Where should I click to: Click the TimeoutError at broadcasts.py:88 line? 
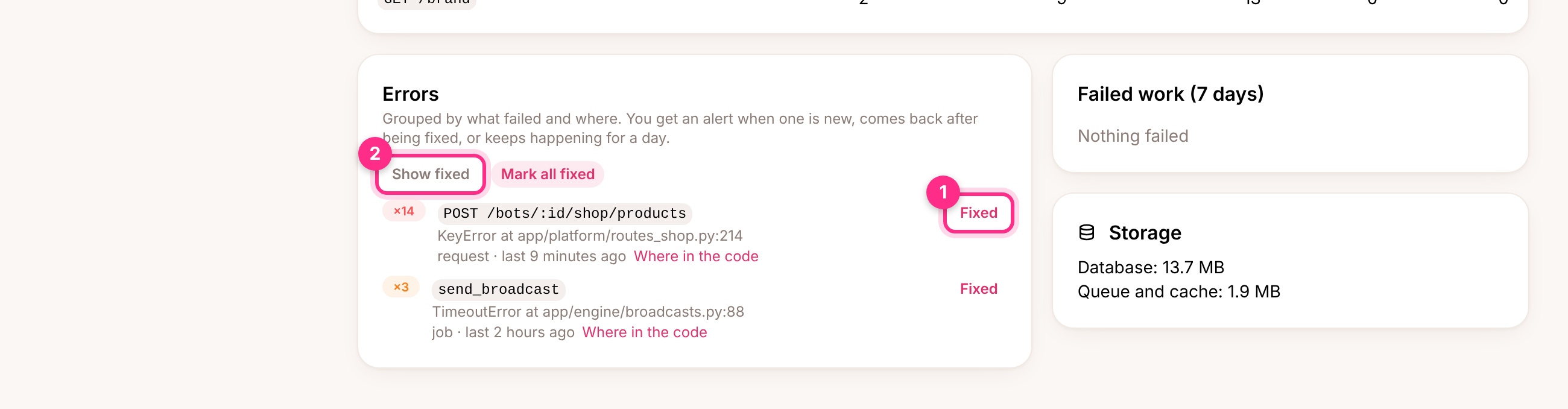[588, 312]
